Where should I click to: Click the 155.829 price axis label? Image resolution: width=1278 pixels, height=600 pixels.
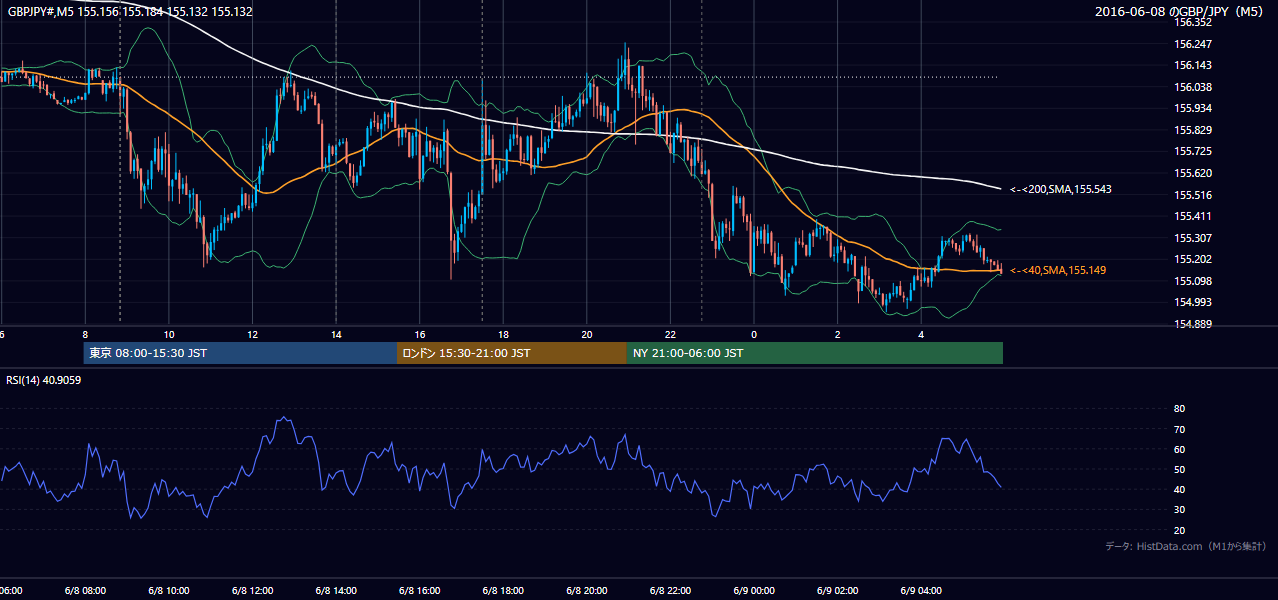point(1193,130)
